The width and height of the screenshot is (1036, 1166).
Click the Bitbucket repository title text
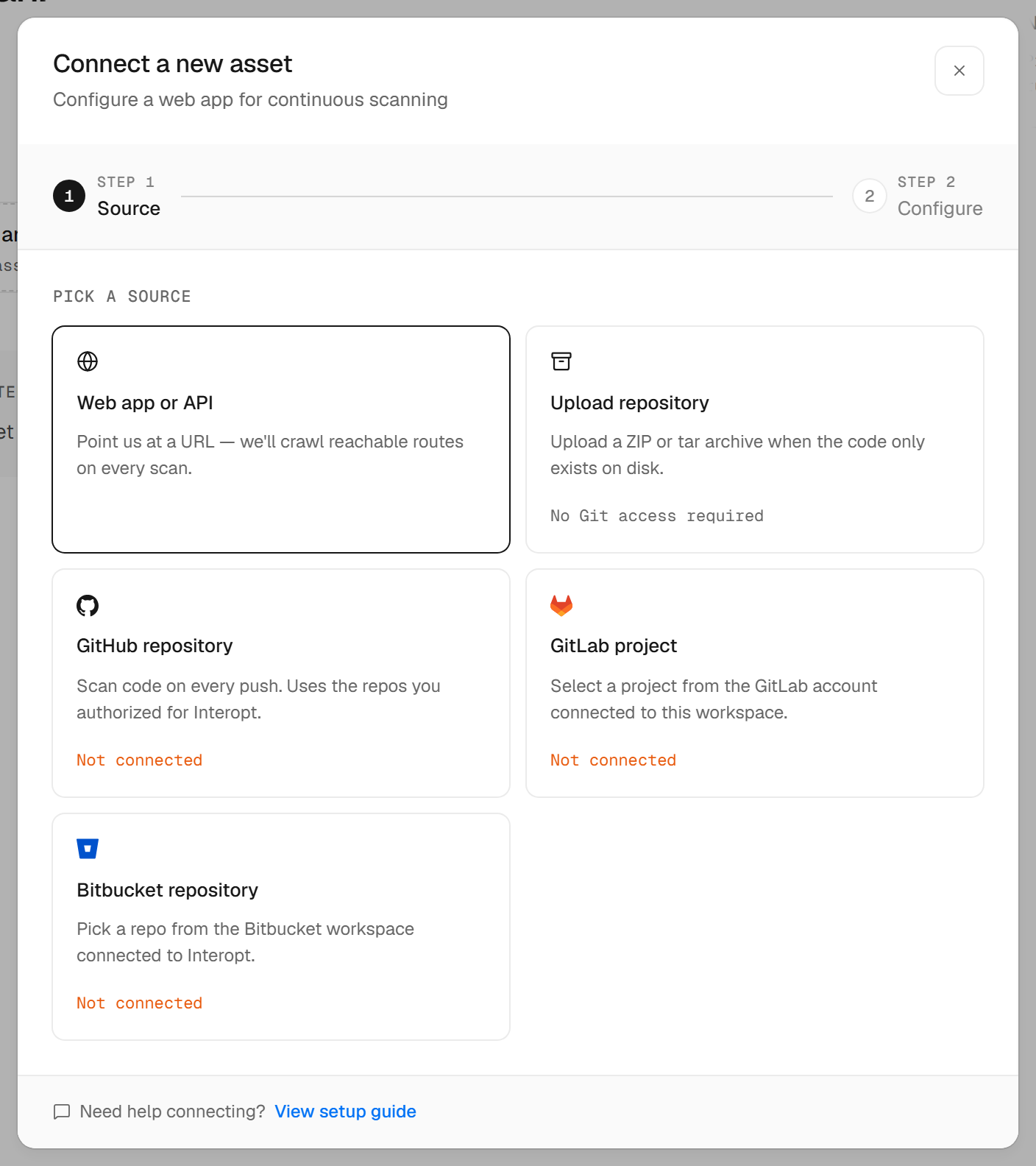(168, 890)
